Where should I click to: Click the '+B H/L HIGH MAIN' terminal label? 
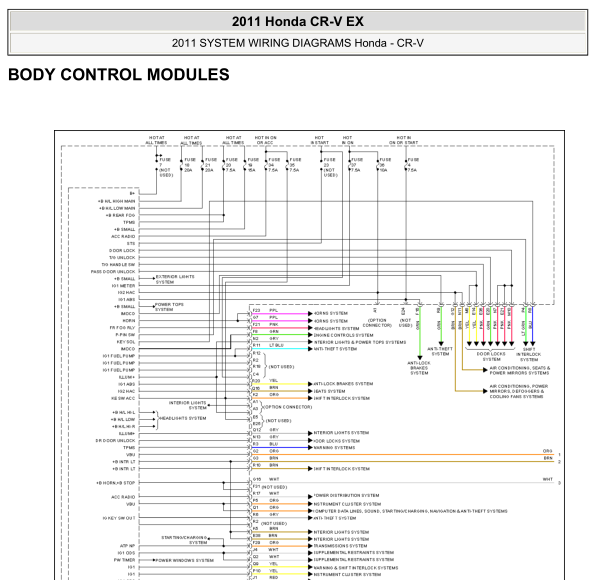point(116,201)
